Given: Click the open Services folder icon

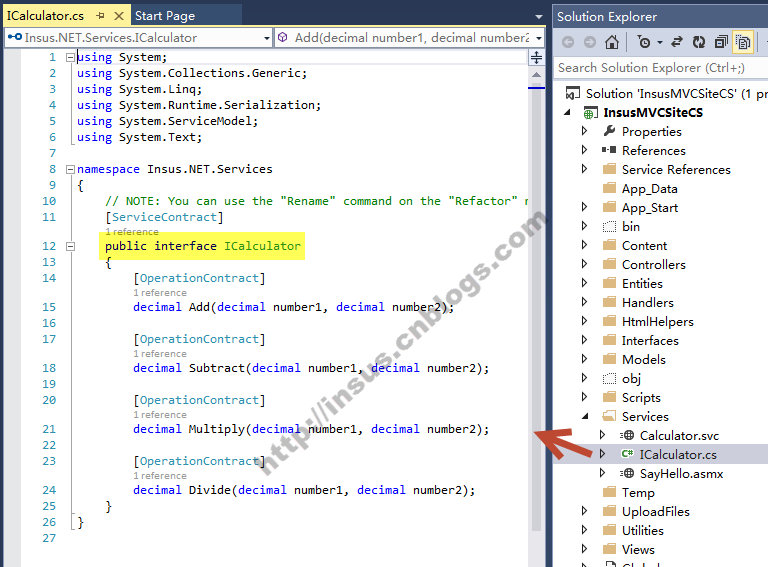Looking at the screenshot, I should pos(609,416).
